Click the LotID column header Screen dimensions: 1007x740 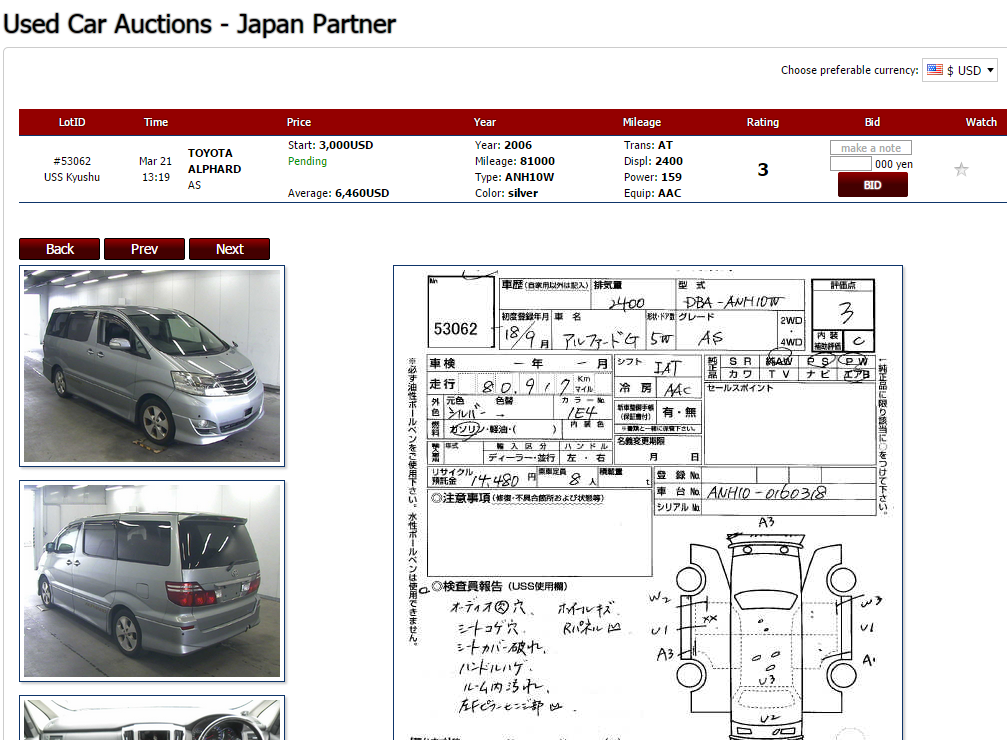point(72,122)
